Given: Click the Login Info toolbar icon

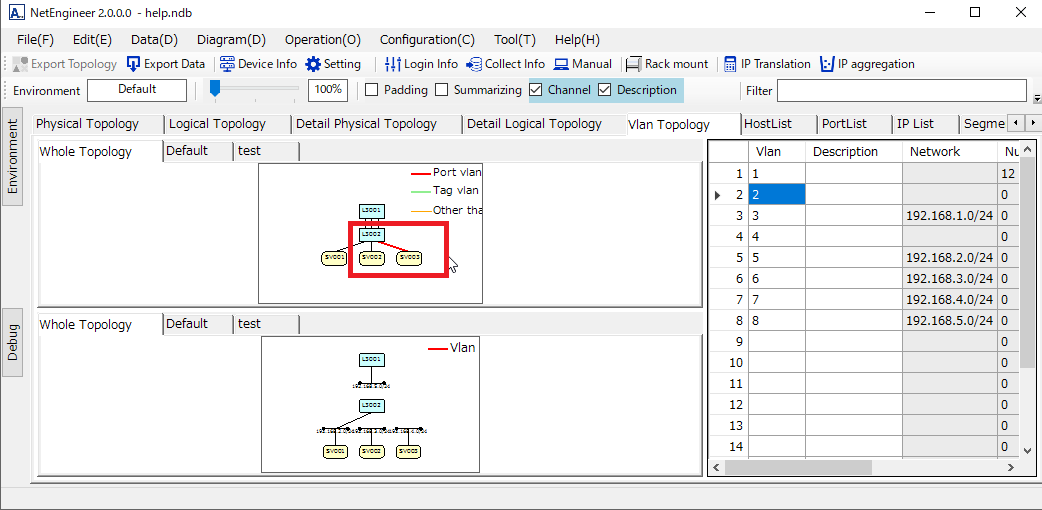Looking at the screenshot, I should 393,64.
